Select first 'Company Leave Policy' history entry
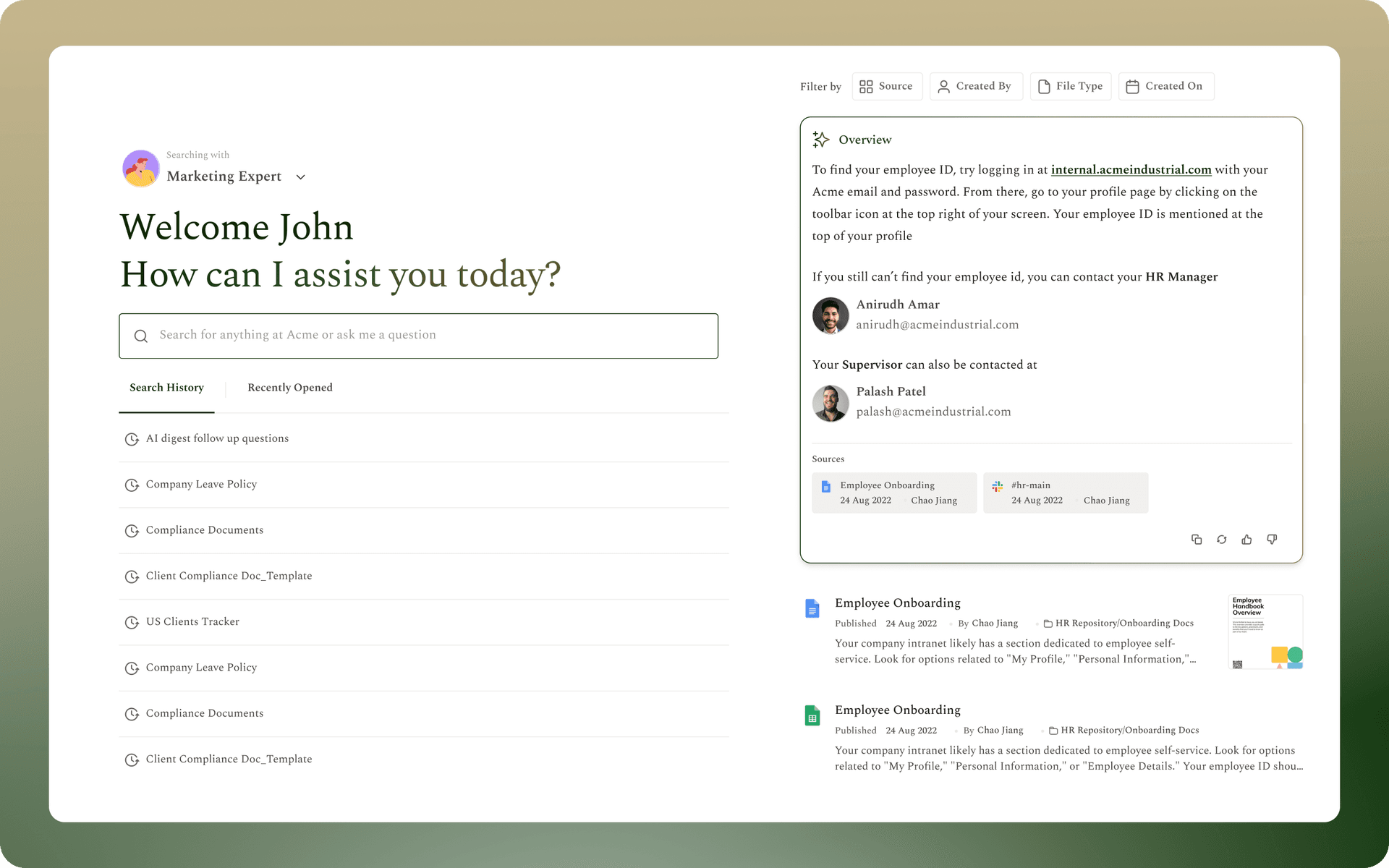The image size is (1389, 868). (424, 485)
